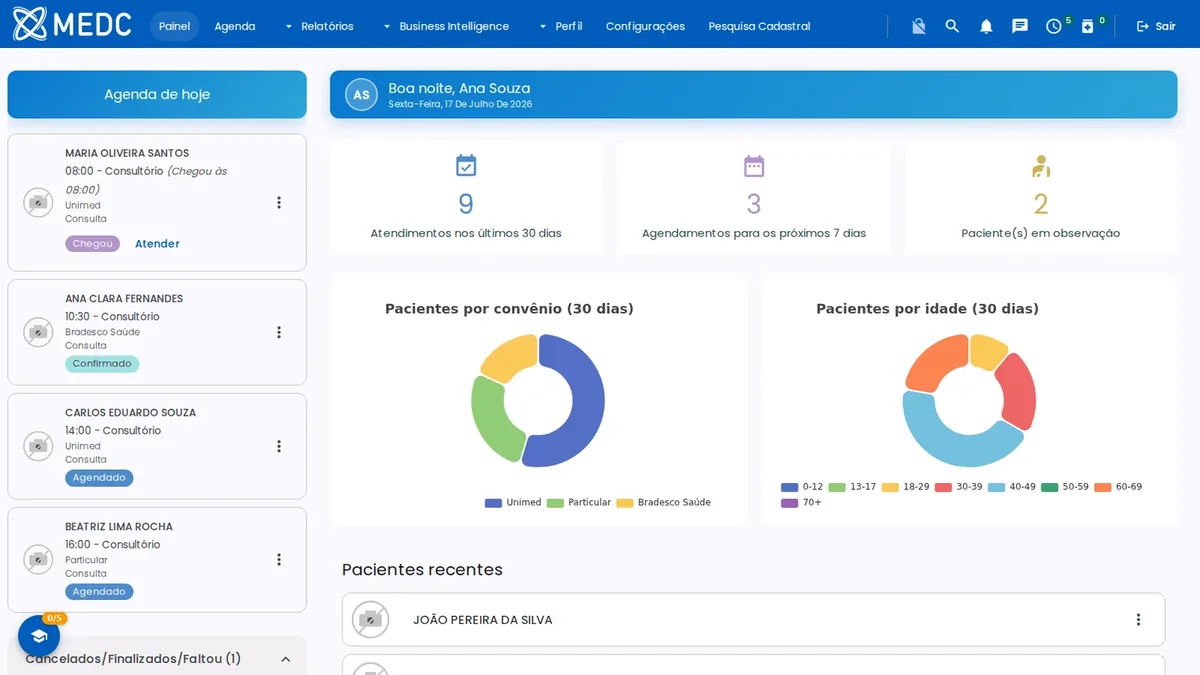Click the patient observation icon above 2
Viewport: 1200px width, 675px height.
click(x=1041, y=165)
